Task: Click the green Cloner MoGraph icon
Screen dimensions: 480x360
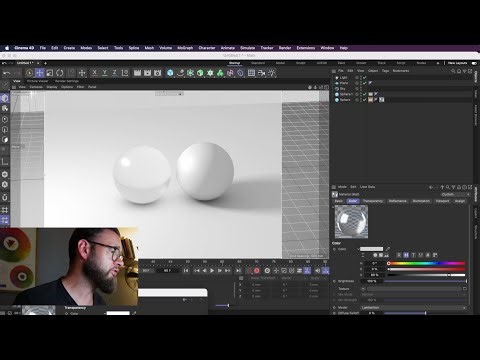Action: (x=210, y=73)
